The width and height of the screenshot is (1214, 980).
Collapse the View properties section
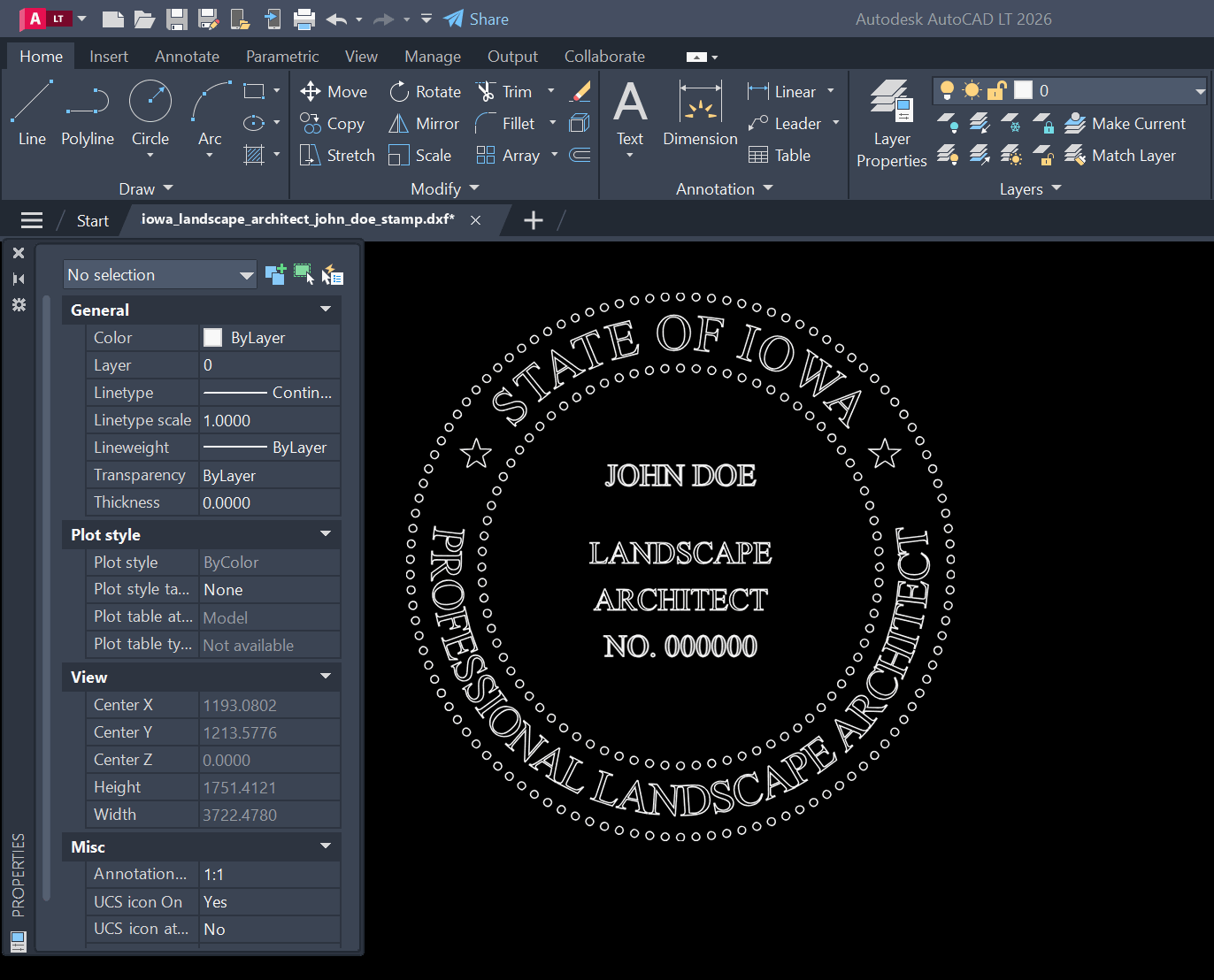pyautogui.click(x=326, y=676)
